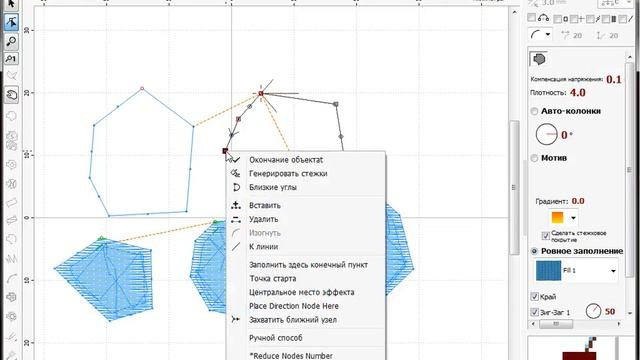Choose Окончание объекта from context menu
Screen dimensions: 640x360
(x=286, y=160)
